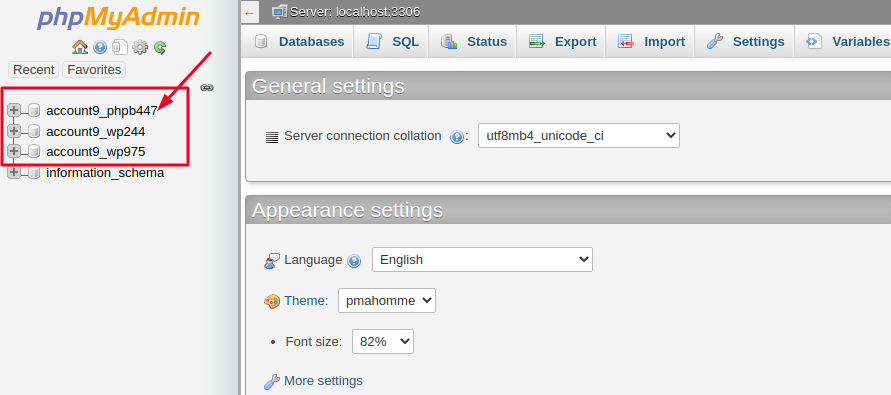
Task: Open the Export tab
Action: (x=562, y=41)
